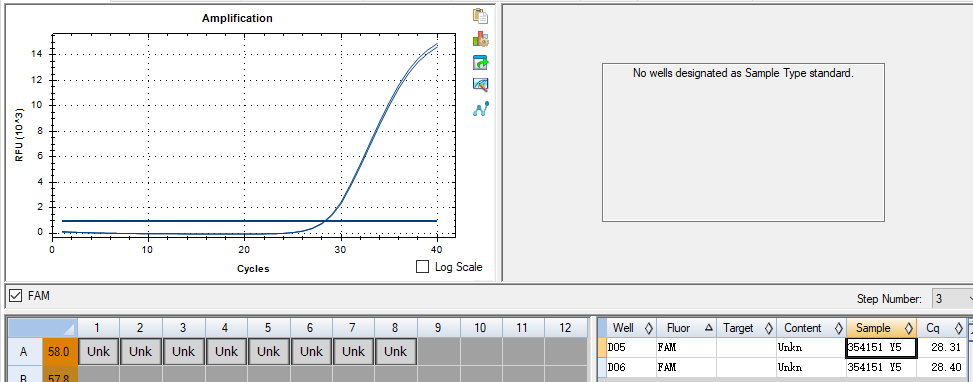Select all wells with plate corner button
Screen dimensions: 973x382
[42, 327]
